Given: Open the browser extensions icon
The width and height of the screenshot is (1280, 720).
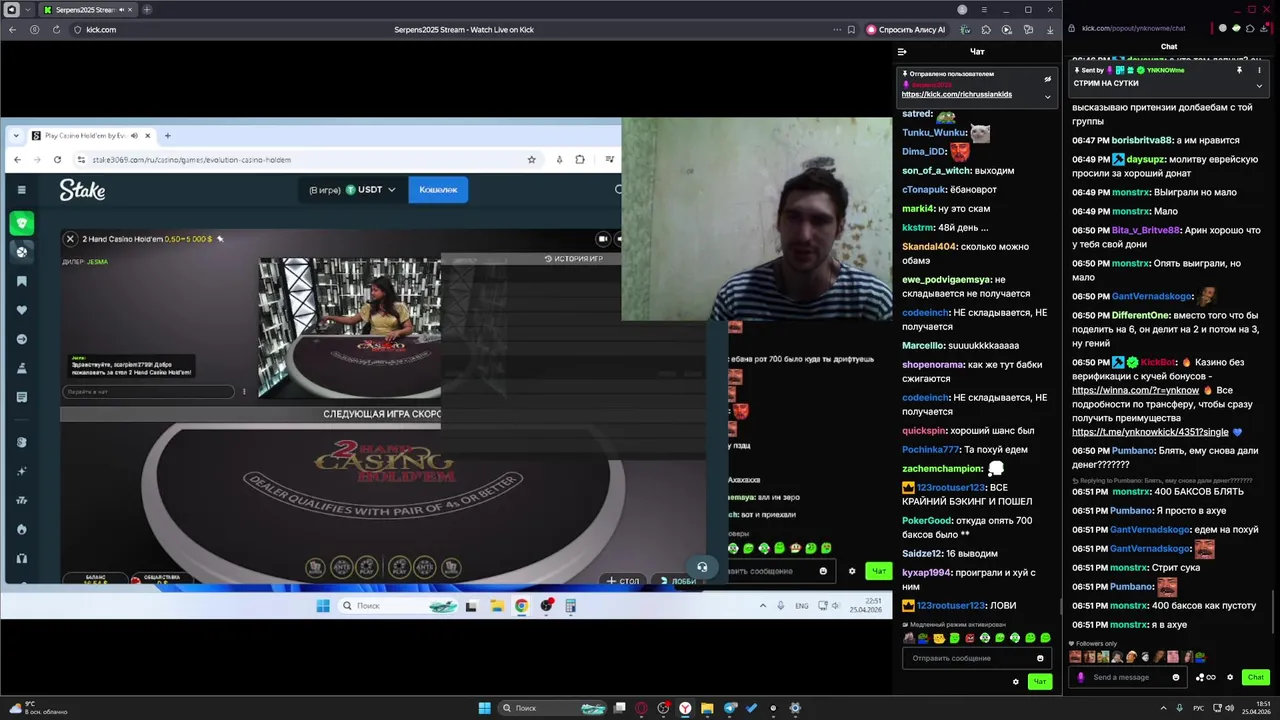Looking at the screenshot, I should [x=986, y=30].
